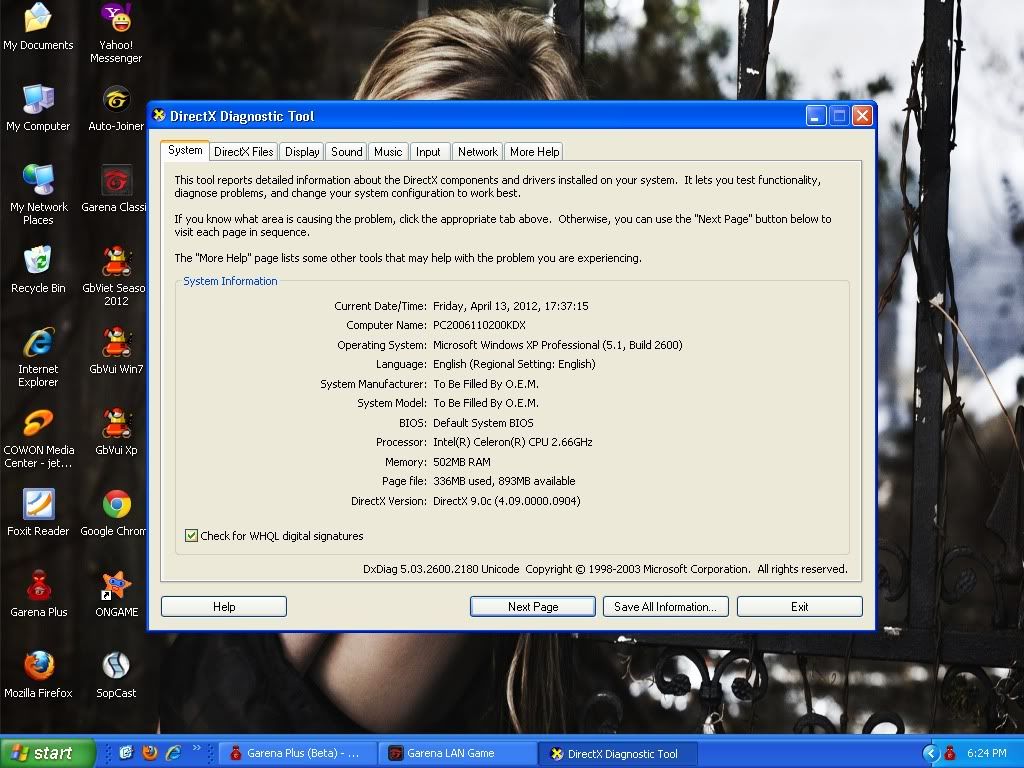Click 'Intel(R) Celeron(R) CPU 2.66GHz' value

tap(513, 442)
